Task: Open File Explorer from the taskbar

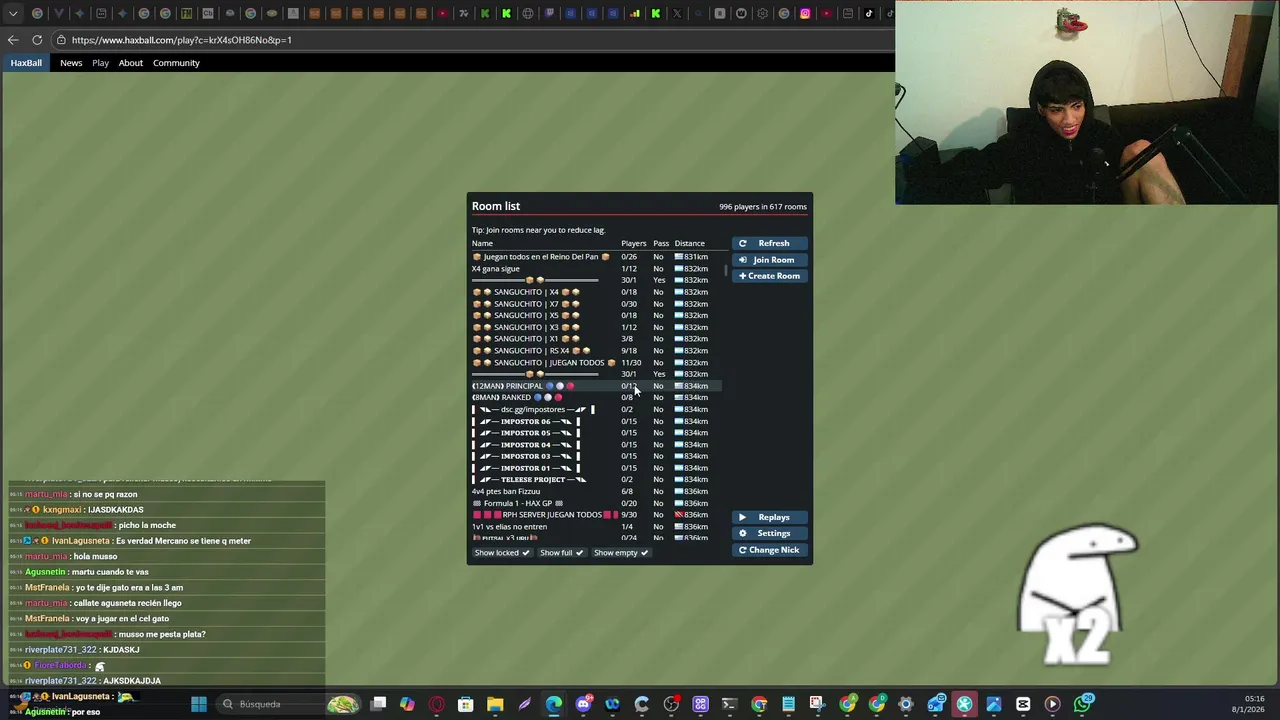Action: (x=495, y=704)
